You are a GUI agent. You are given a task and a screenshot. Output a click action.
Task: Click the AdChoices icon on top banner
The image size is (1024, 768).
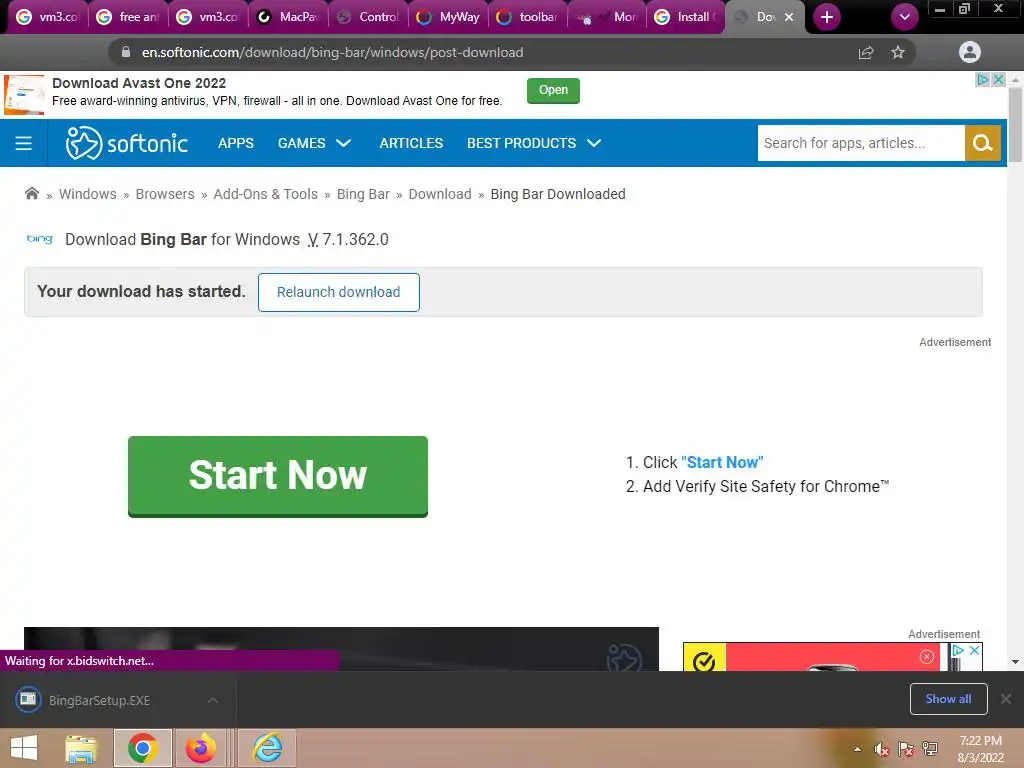coord(982,80)
